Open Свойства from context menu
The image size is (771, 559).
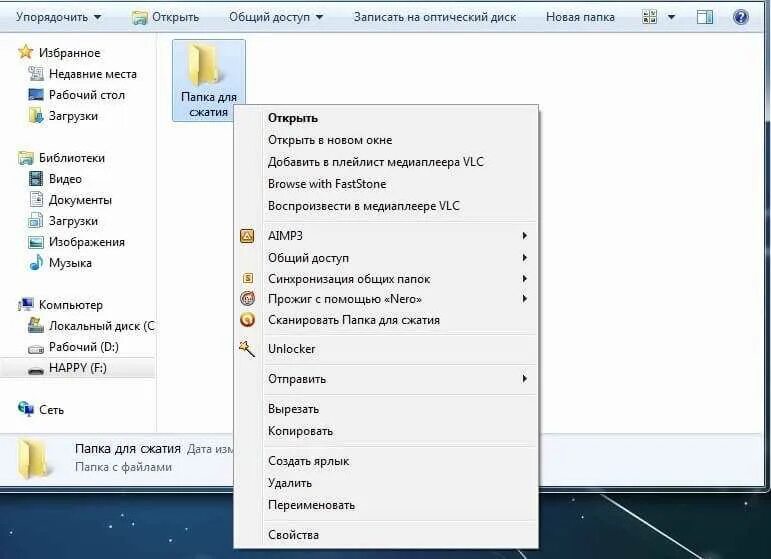pos(293,535)
